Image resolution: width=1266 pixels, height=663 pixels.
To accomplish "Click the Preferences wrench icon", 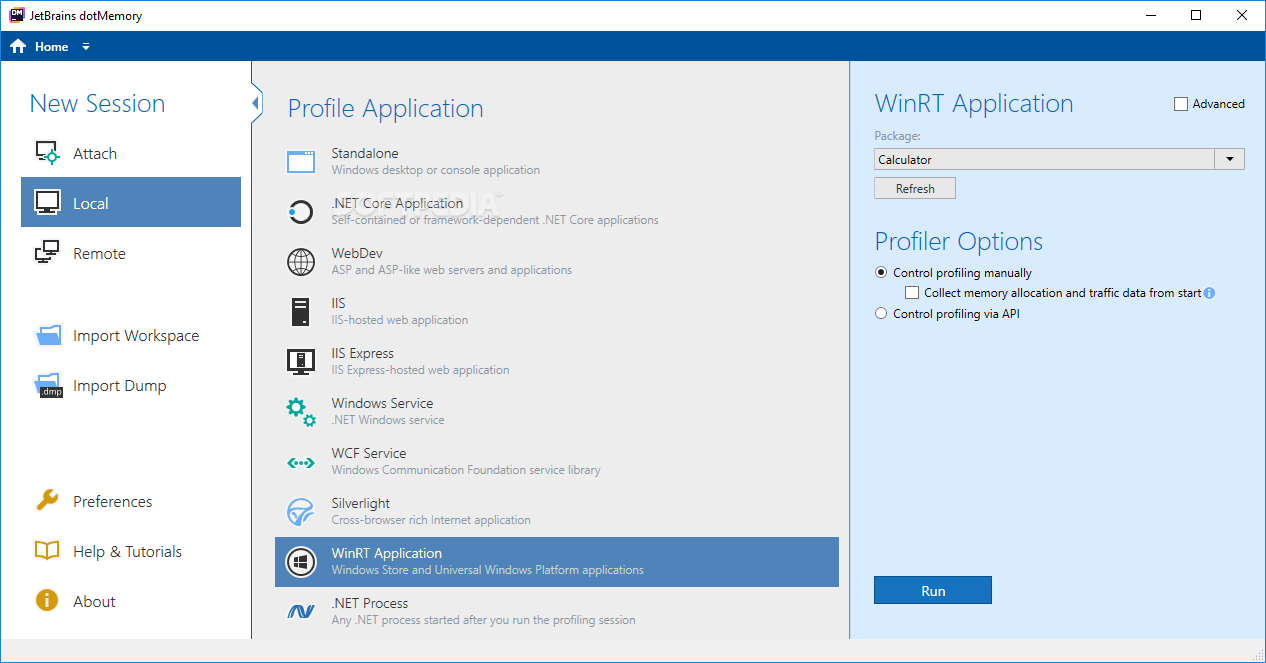I will click(48, 501).
